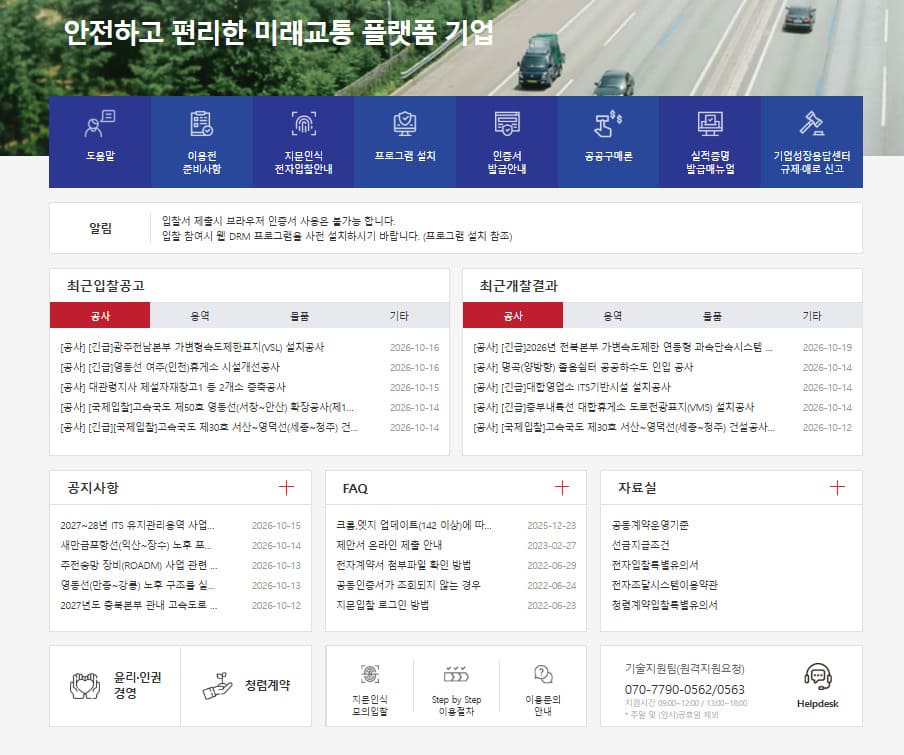Open the 인증서 발급안내 icon
Image resolution: width=904 pixels, height=755 pixels.
tap(507, 123)
